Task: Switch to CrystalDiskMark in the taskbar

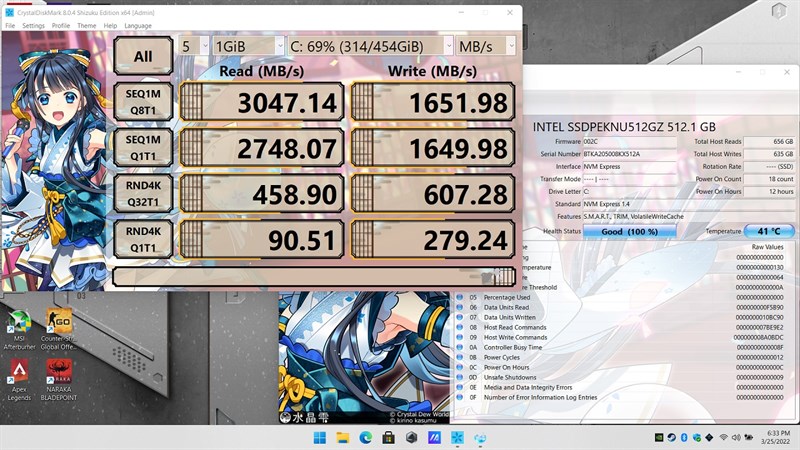Action: 457,438
